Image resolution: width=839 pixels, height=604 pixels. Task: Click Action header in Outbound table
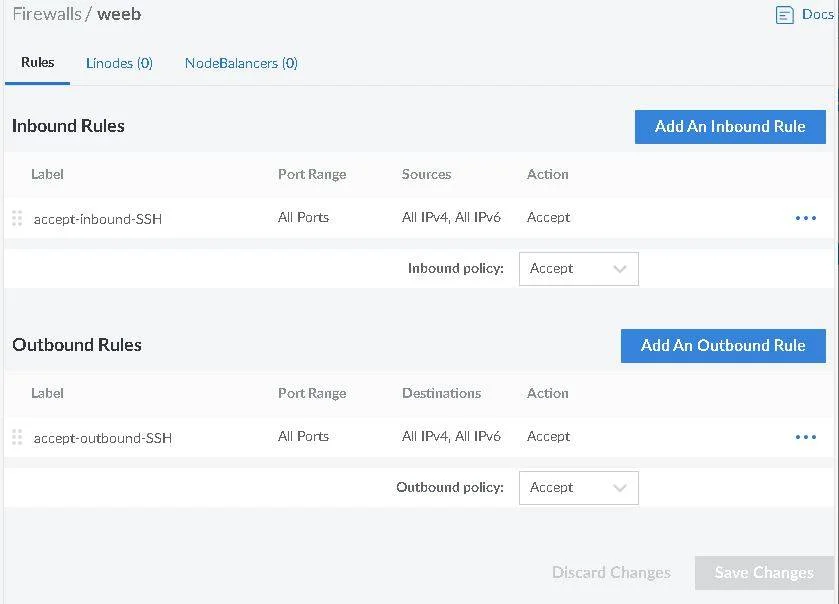pos(547,393)
